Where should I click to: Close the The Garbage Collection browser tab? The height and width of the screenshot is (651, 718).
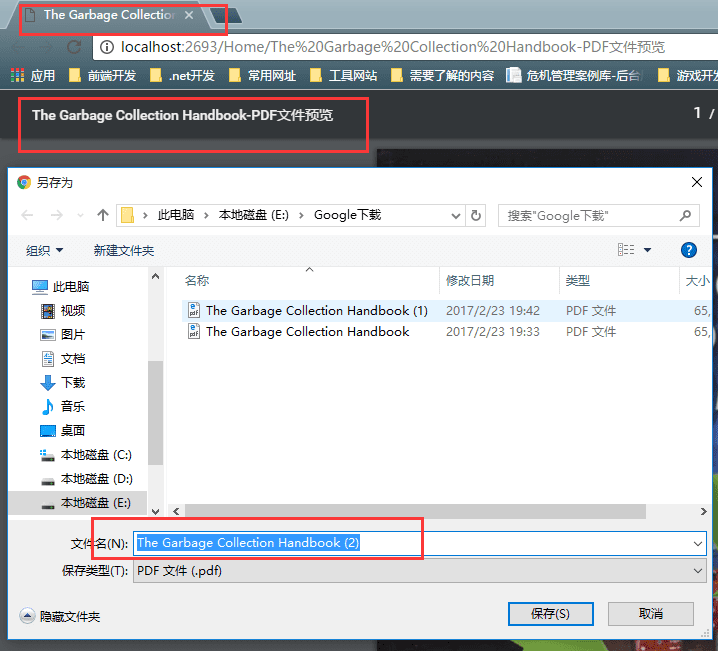click(x=189, y=15)
